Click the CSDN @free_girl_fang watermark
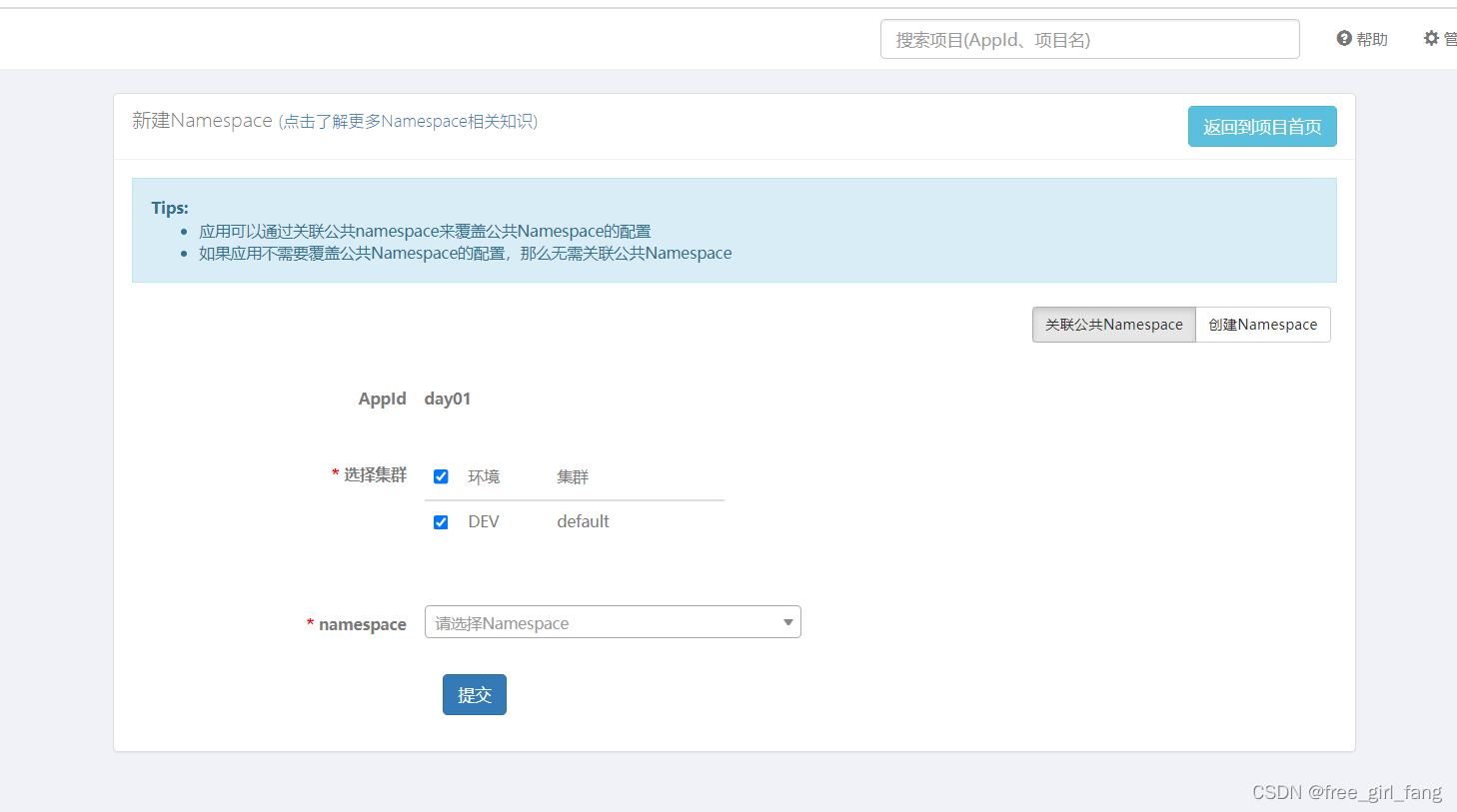Viewport: 1457px width, 812px height. point(1347,791)
